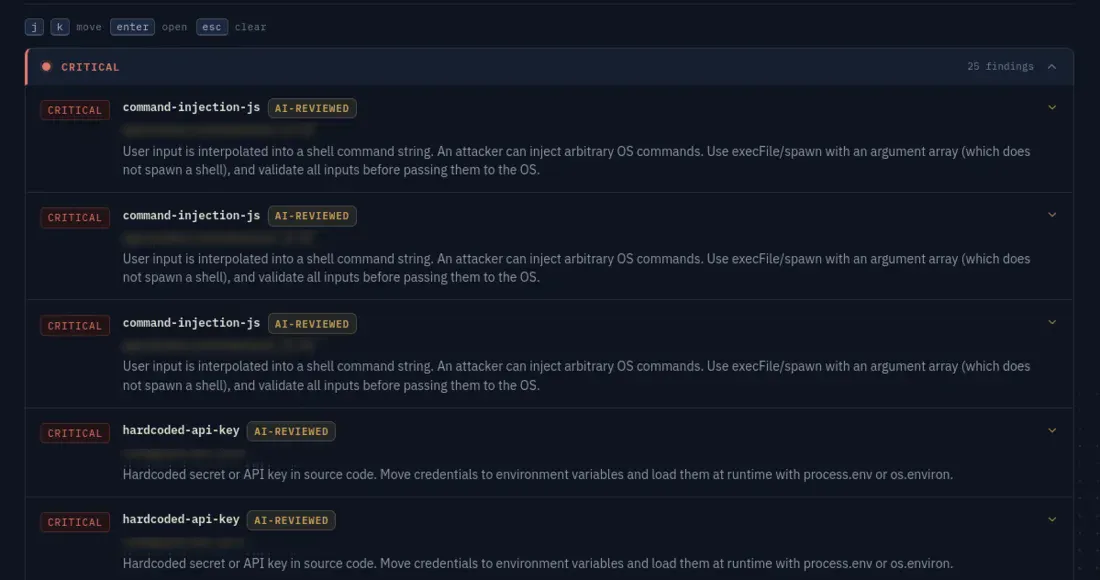This screenshot has height=580, width=1100.
Task: Expand the first command-injection-js finding chevron
Action: click(1052, 107)
